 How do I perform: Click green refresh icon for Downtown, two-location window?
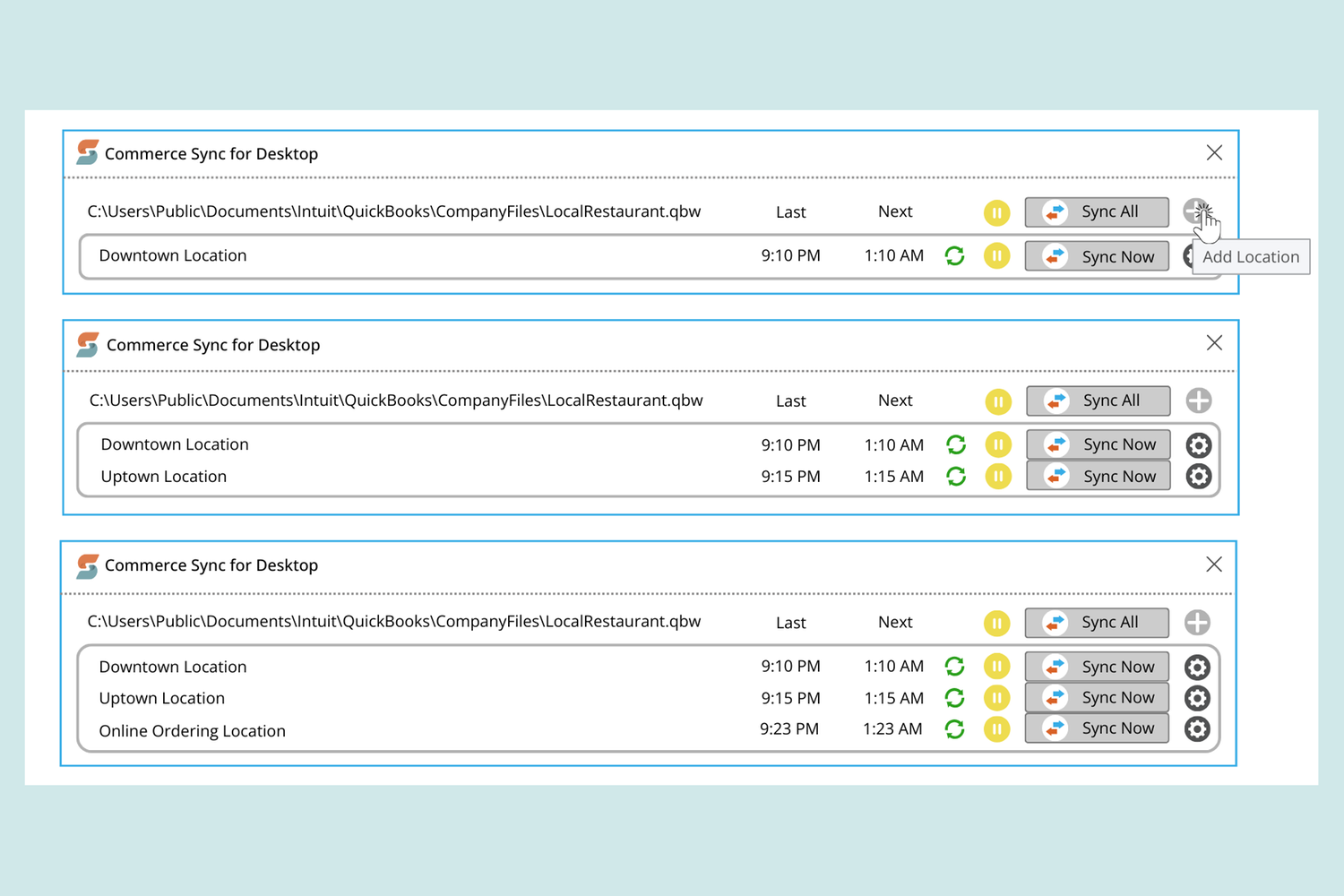pos(957,444)
